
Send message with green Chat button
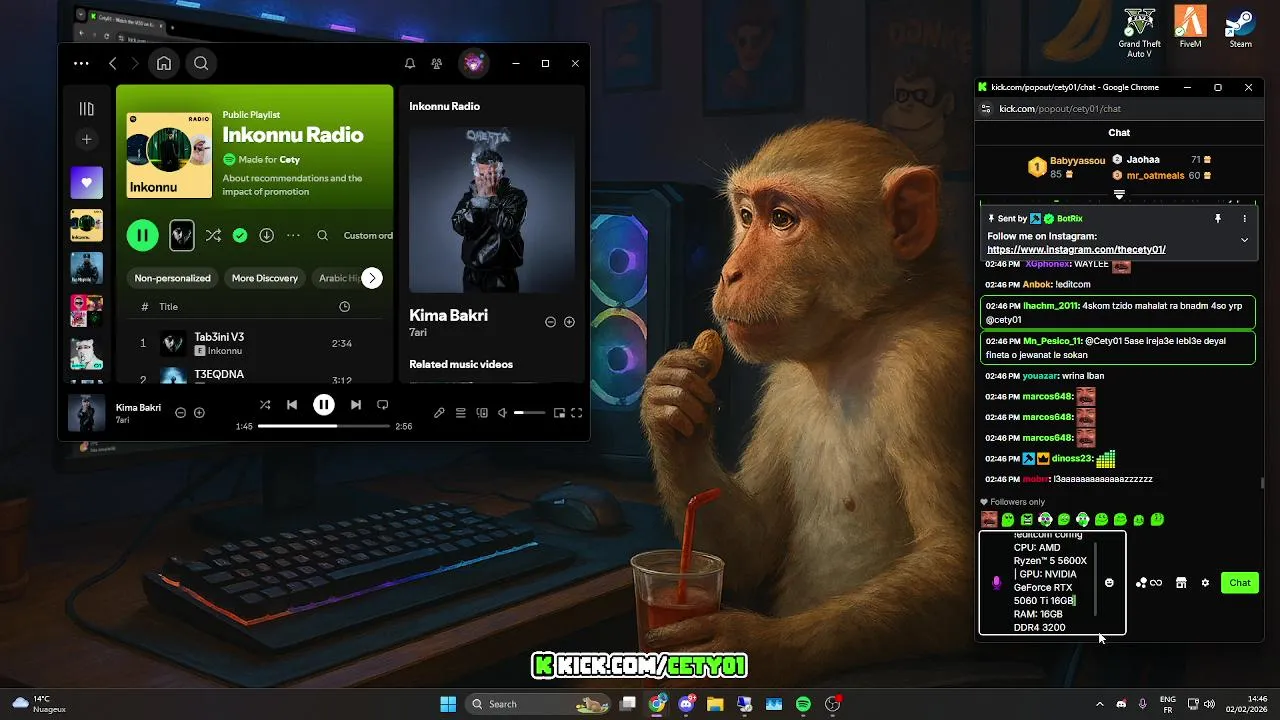coord(1240,583)
